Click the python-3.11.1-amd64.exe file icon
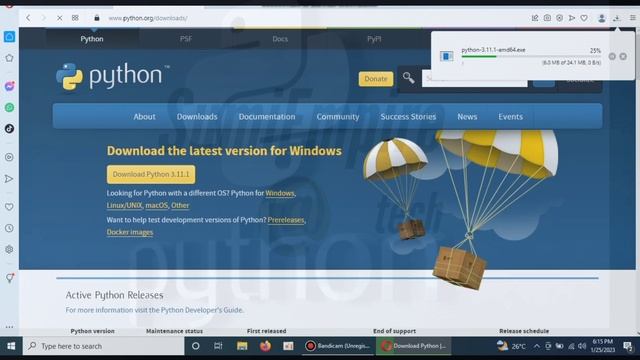The width and height of the screenshot is (640, 360). [x=447, y=56]
